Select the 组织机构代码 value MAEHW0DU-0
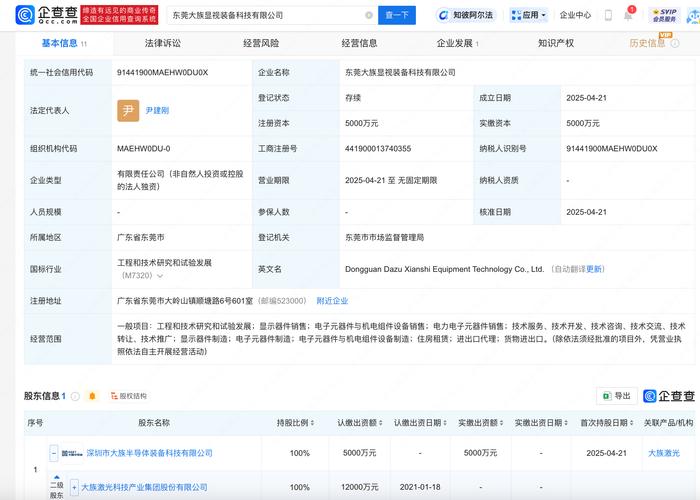The height and width of the screenshot is (500, 700). coord(143,149)
